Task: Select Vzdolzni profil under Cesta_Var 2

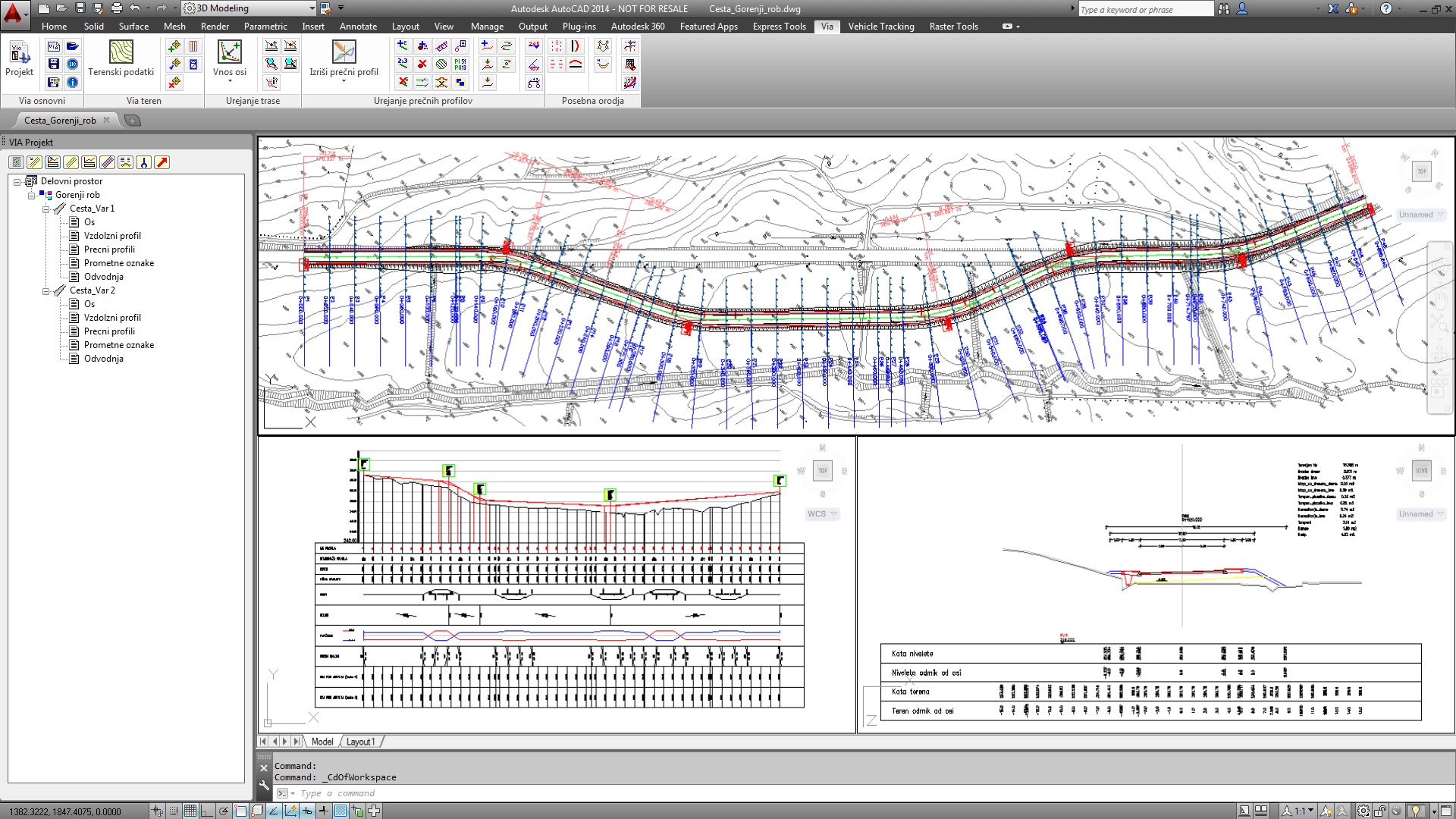Action: (112, 318)
